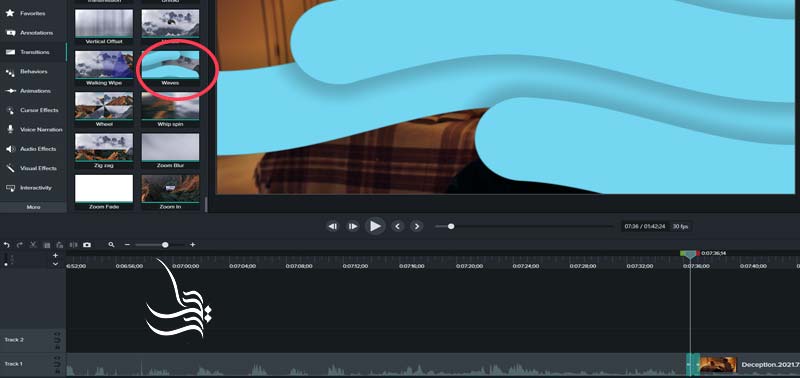This screenshot has height=378, width=800.
Task: Switch to the Transitions tab
Action: pyautogui.click(x=34, y=52)
